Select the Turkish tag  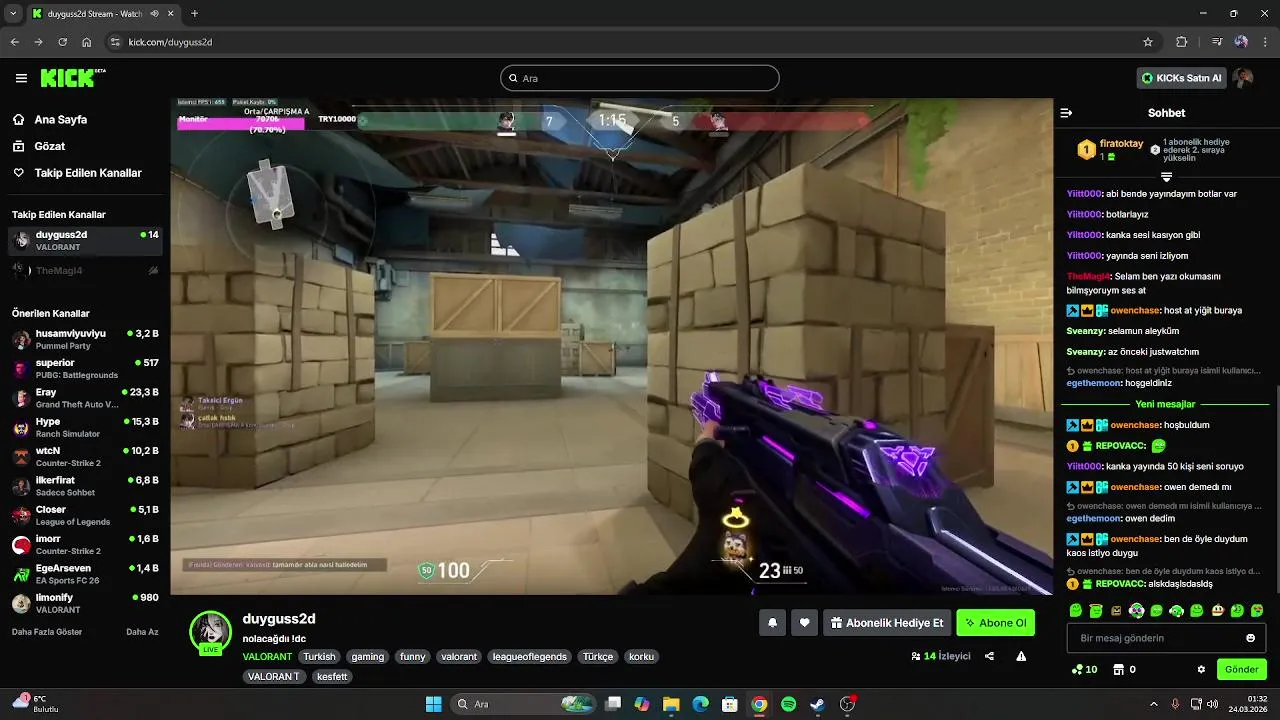(320, 657)
